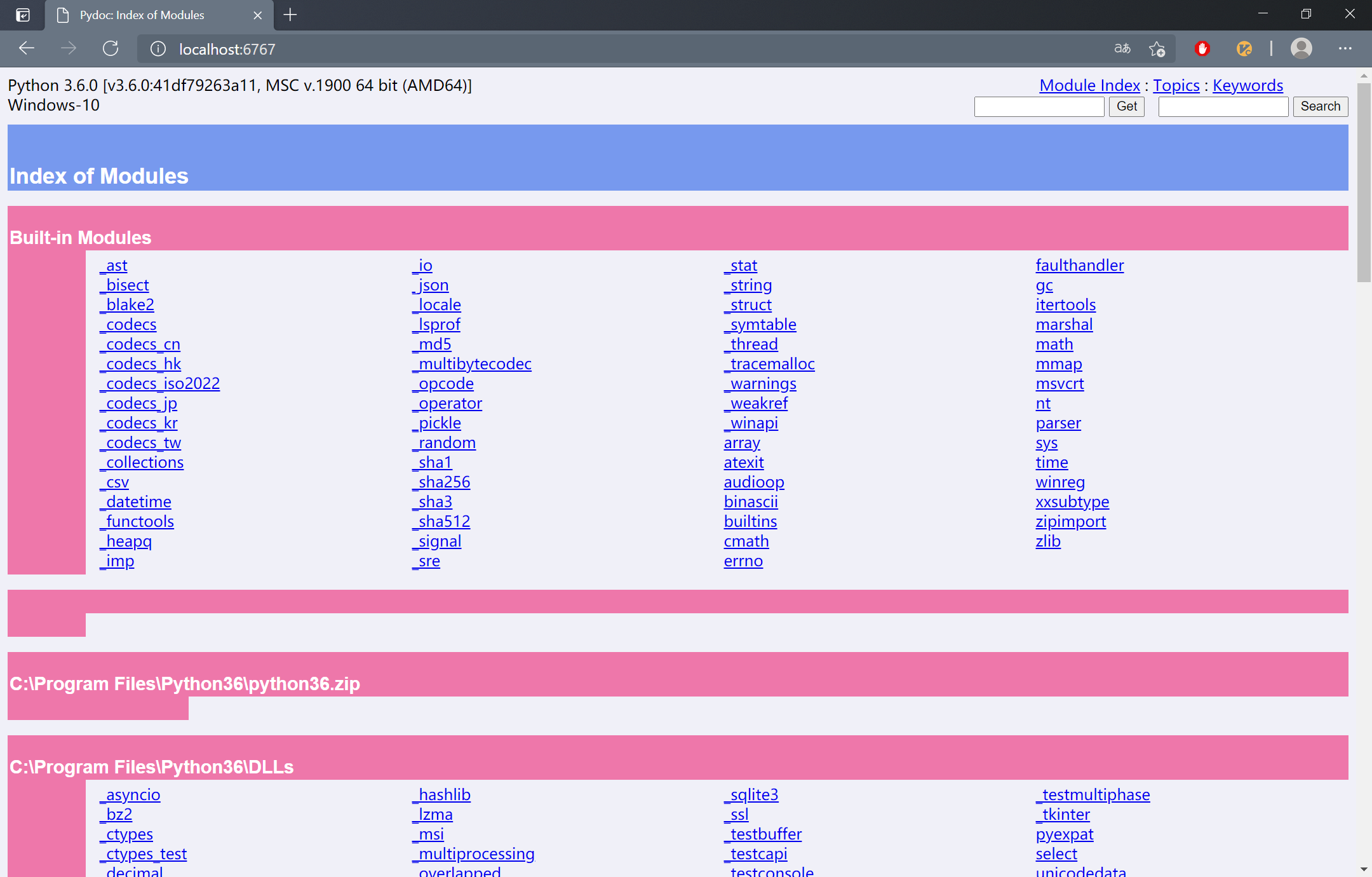Open the translate page icon
The height and width of the screenshot is (877, 1372).
[x=1122, y=48]
